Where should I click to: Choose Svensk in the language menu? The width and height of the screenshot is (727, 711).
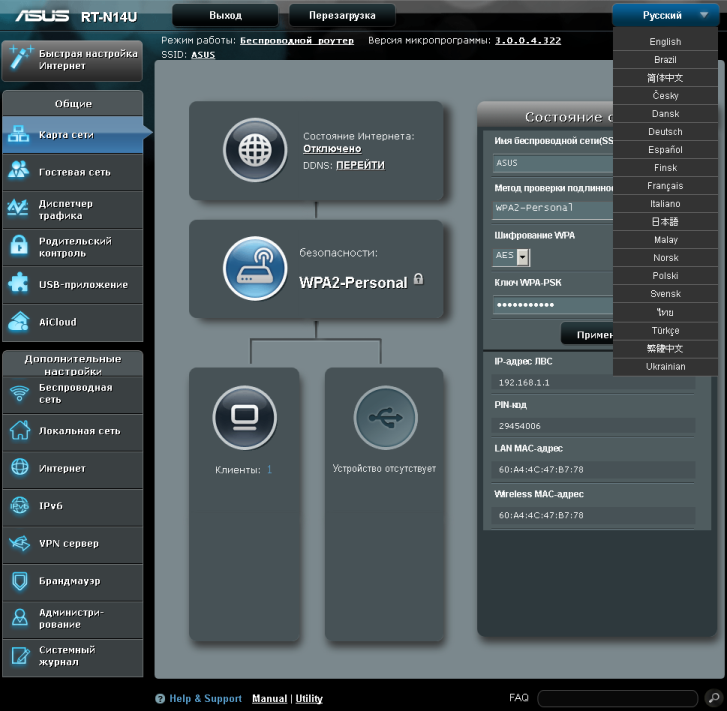(x=665, y=294)
